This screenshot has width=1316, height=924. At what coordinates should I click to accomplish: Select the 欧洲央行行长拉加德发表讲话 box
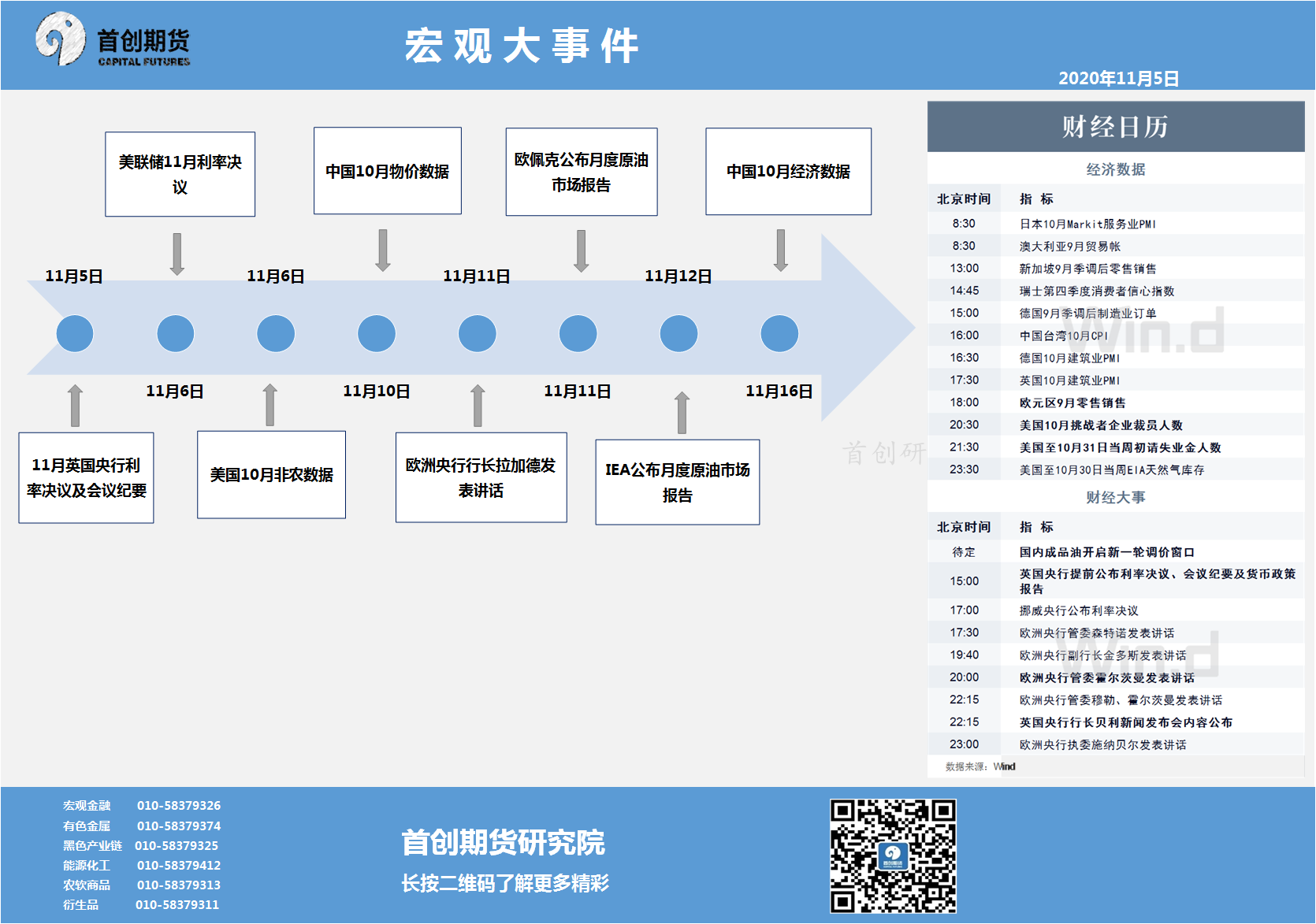481,477
